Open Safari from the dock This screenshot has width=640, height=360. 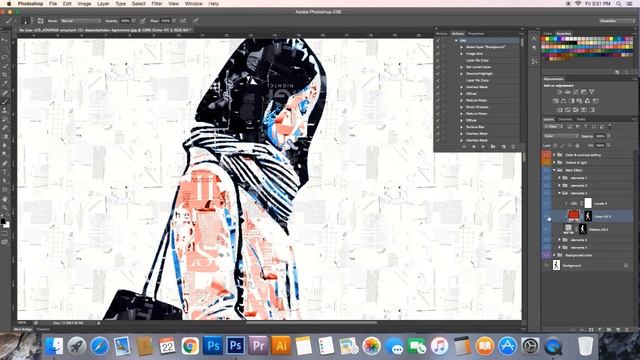[99, 346]
